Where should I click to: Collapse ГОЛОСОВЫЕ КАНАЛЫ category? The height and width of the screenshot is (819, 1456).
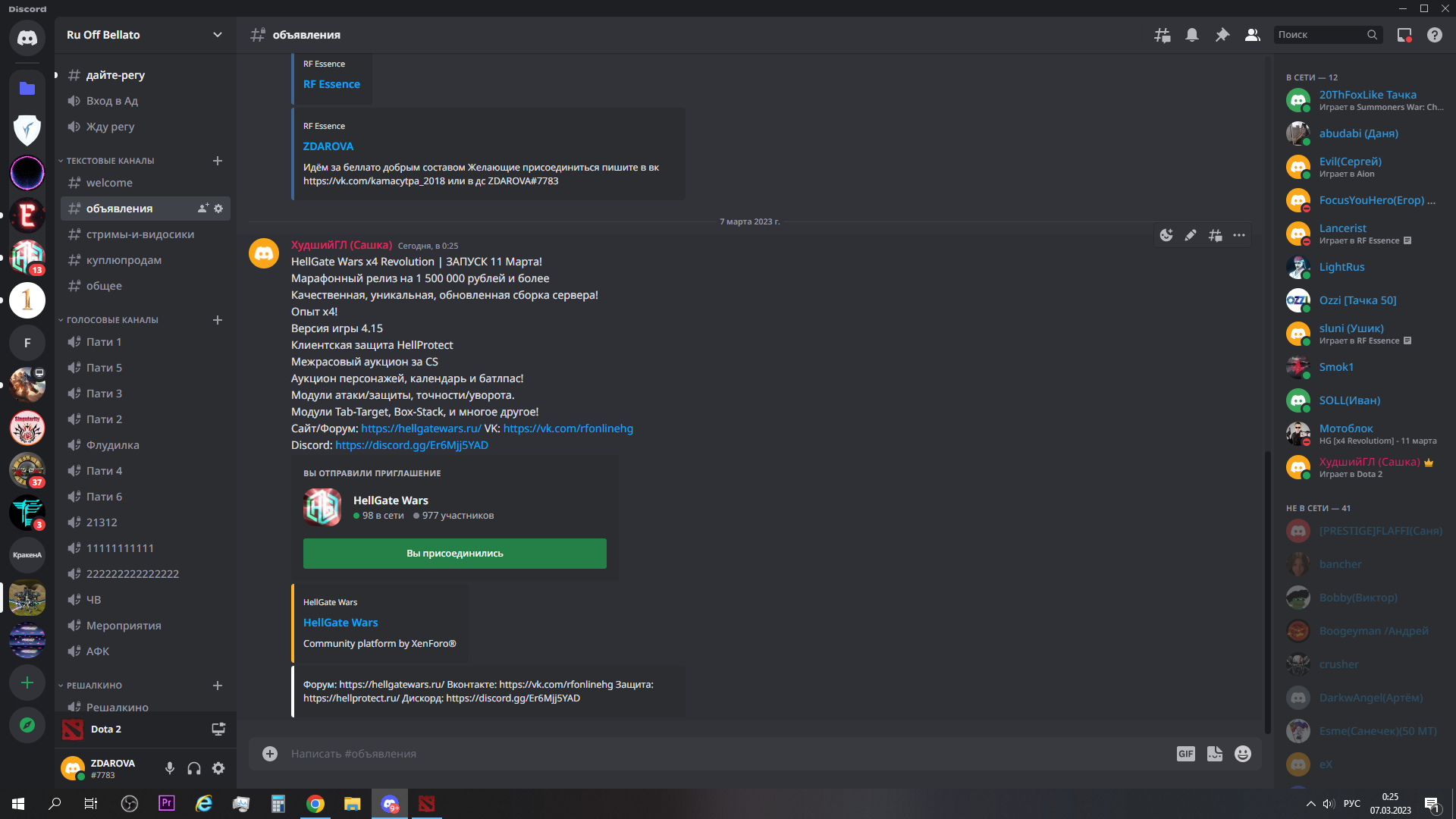111,320
